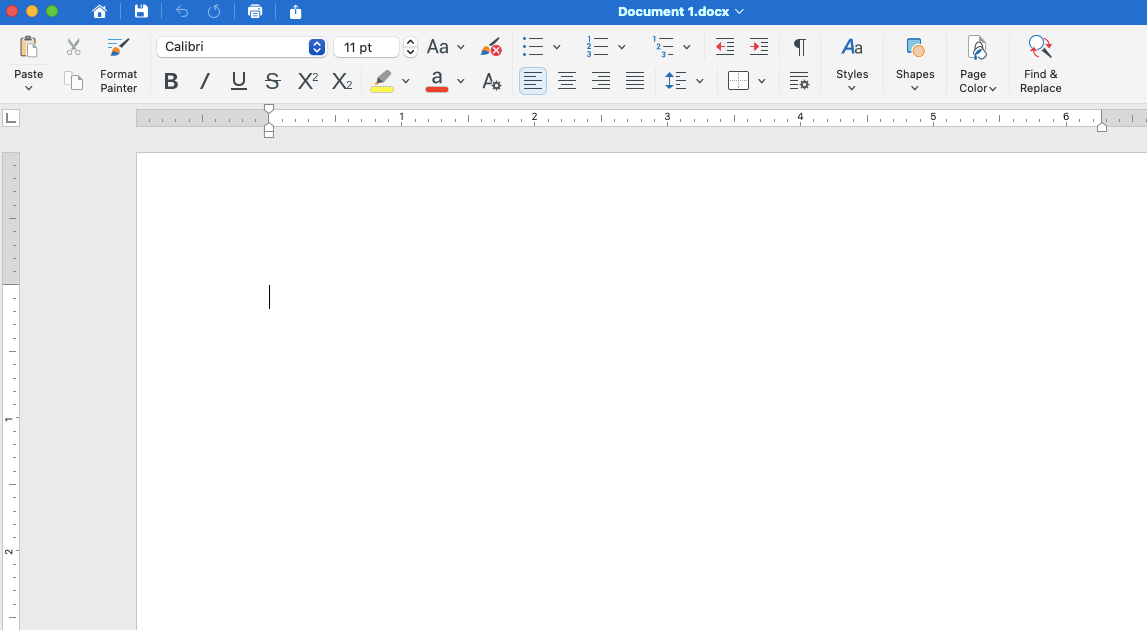Image resolution: width=1147 pixels, height=630 pixels.
Task: Open the Document 1.docx title dropdown
Action: [680, 12]
